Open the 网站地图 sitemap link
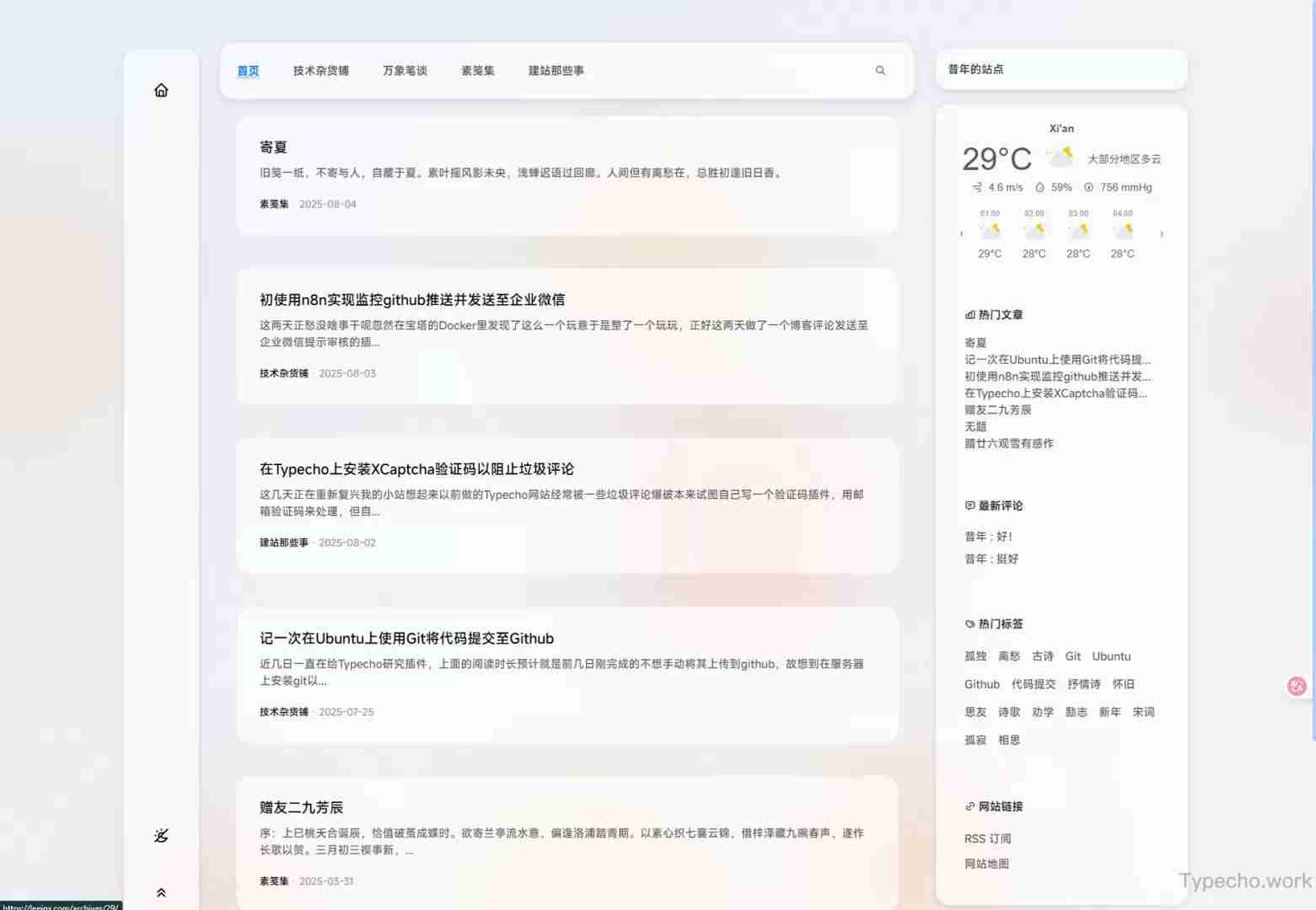Screen dimensions: 1316x910 coord(986,864)
